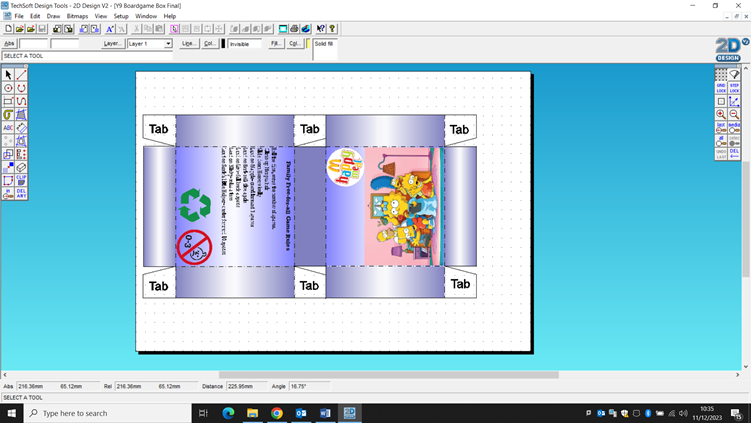The height and width of the screenshot is (423, 751).
Task: Open the Draw menu
Action: coord(53,16)
